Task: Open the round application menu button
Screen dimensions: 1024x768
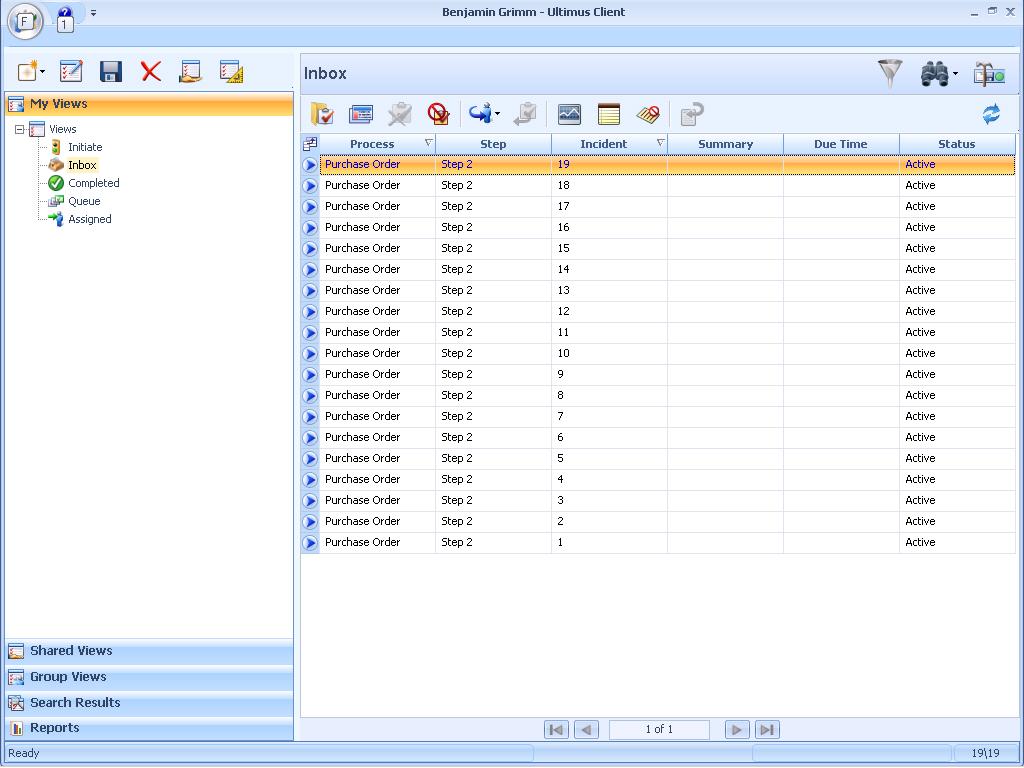Action: point(25,21)
